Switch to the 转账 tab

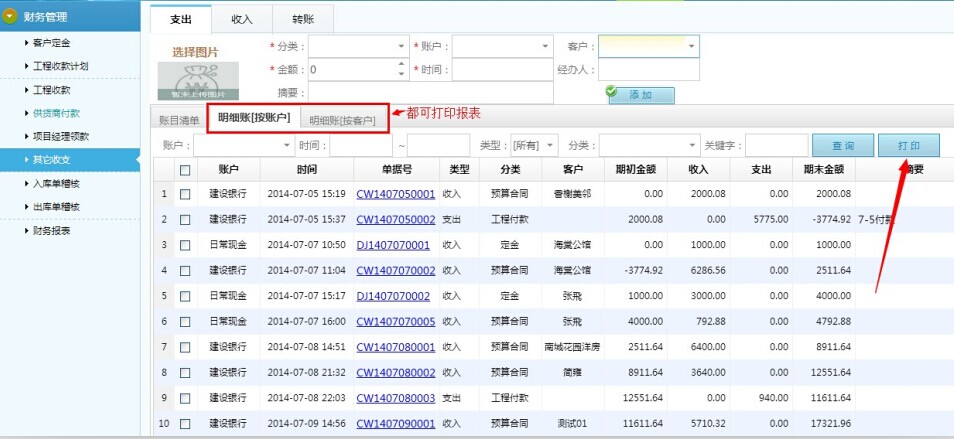pyautogui.click(x=303, y=19)
